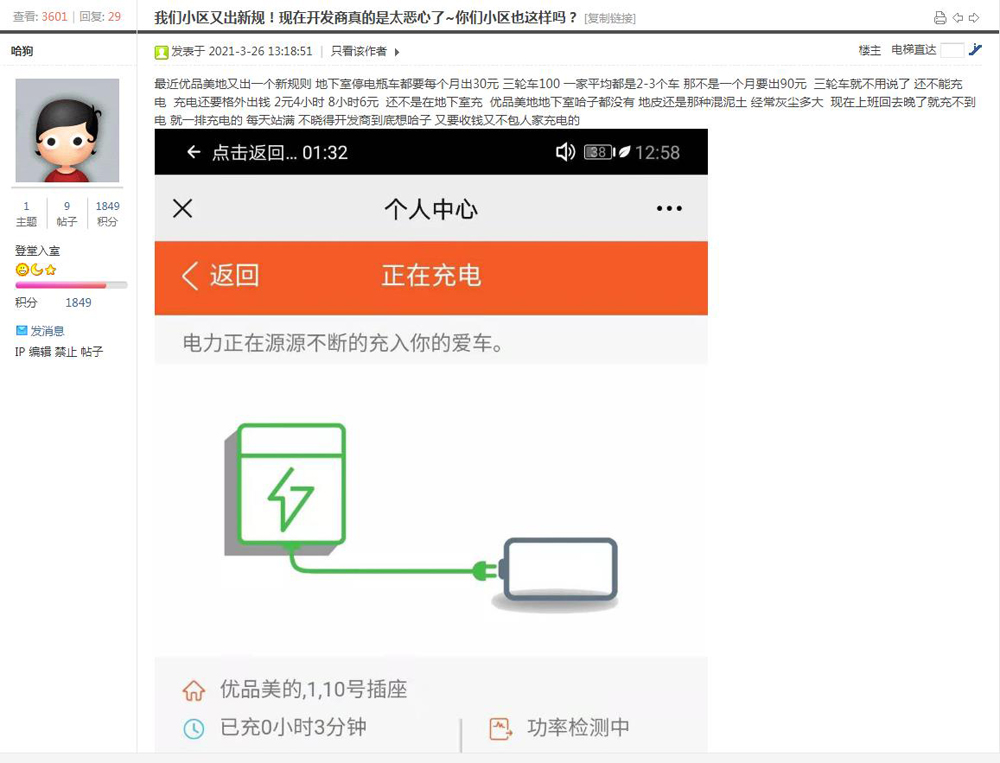Click the user avatar image of 哈狗
1000x763 pixels.
(x=67, y=130)
